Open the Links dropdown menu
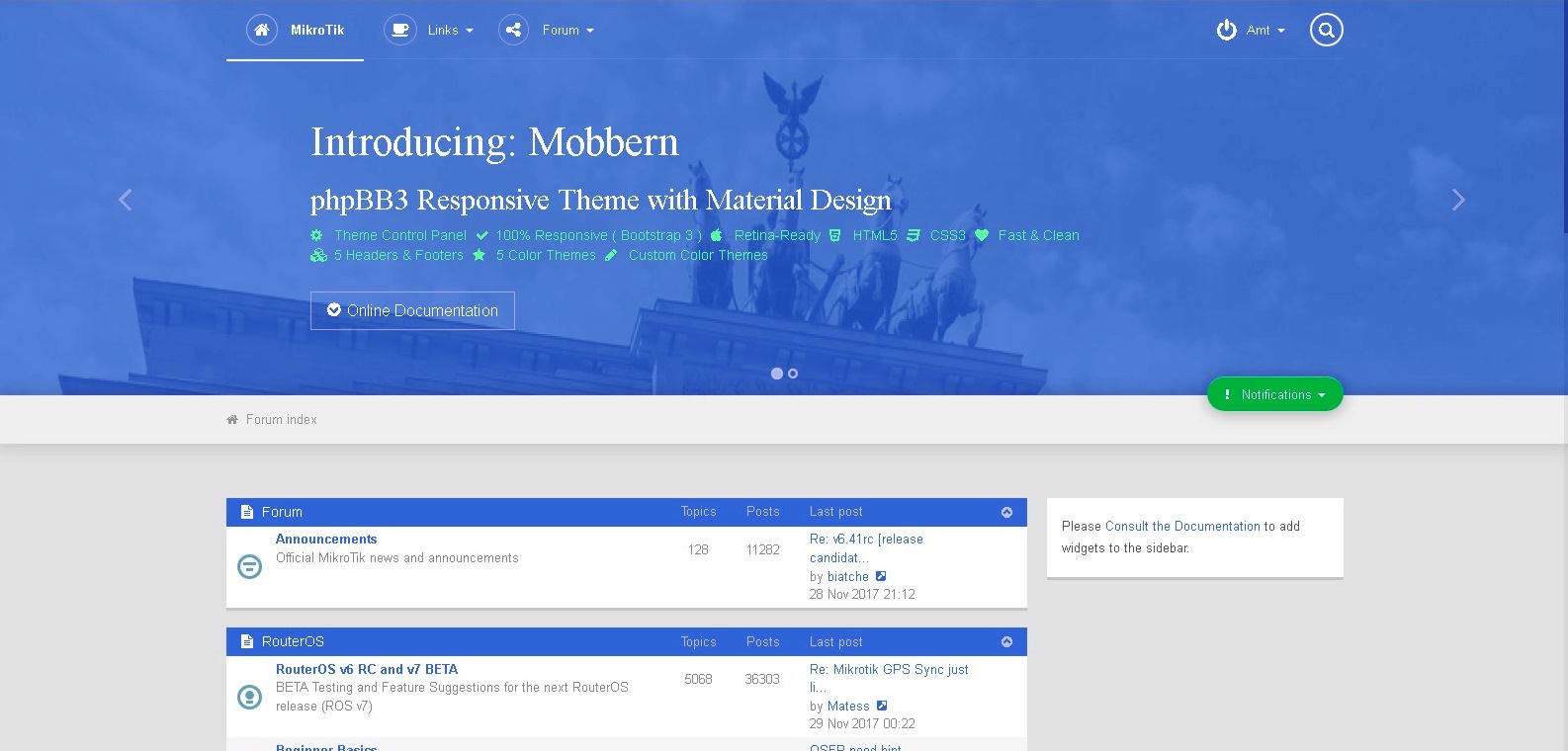1568x751 pixels. click(451, 30)
